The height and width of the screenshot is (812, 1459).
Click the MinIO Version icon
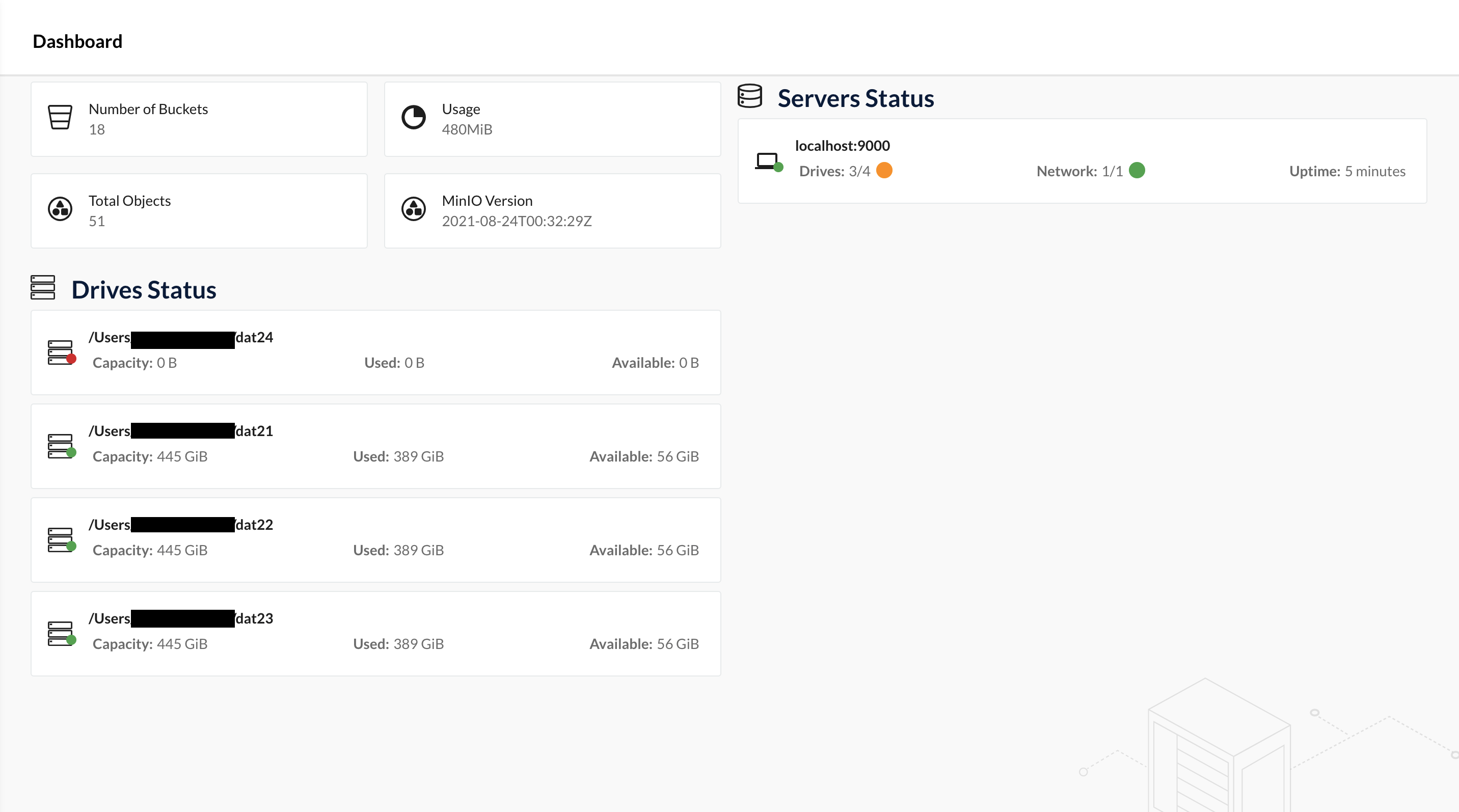tap(414, 209)
